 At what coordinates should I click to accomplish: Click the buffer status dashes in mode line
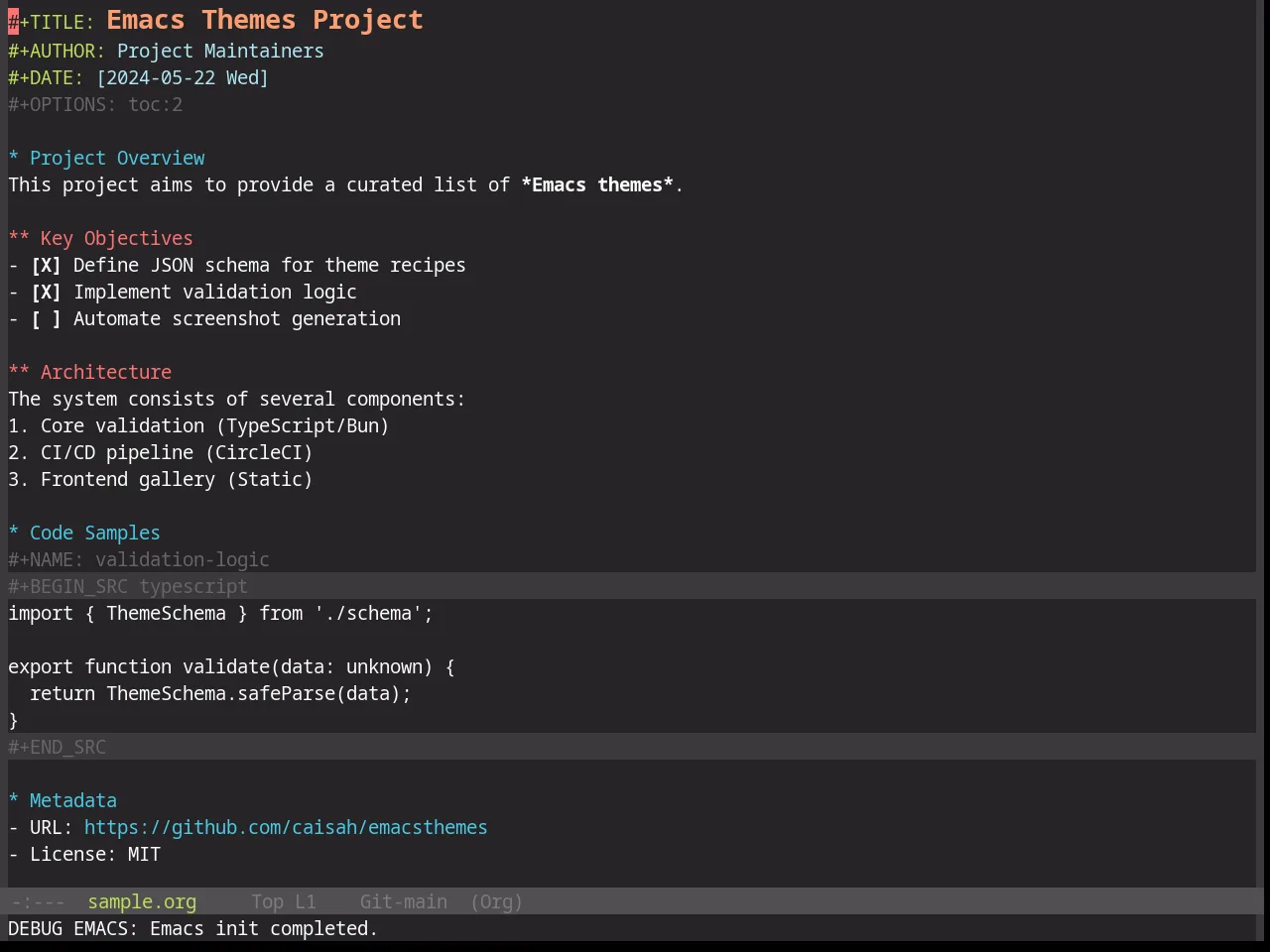[x=38, y=902]
